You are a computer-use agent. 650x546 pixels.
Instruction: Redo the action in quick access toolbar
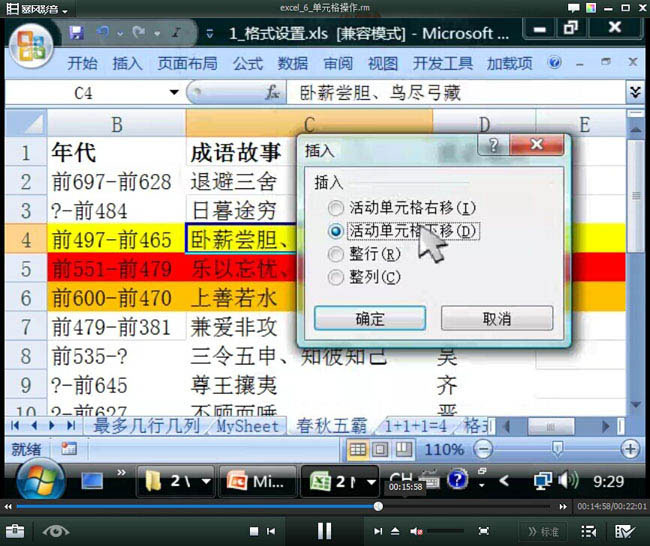[x=139, y=32]
